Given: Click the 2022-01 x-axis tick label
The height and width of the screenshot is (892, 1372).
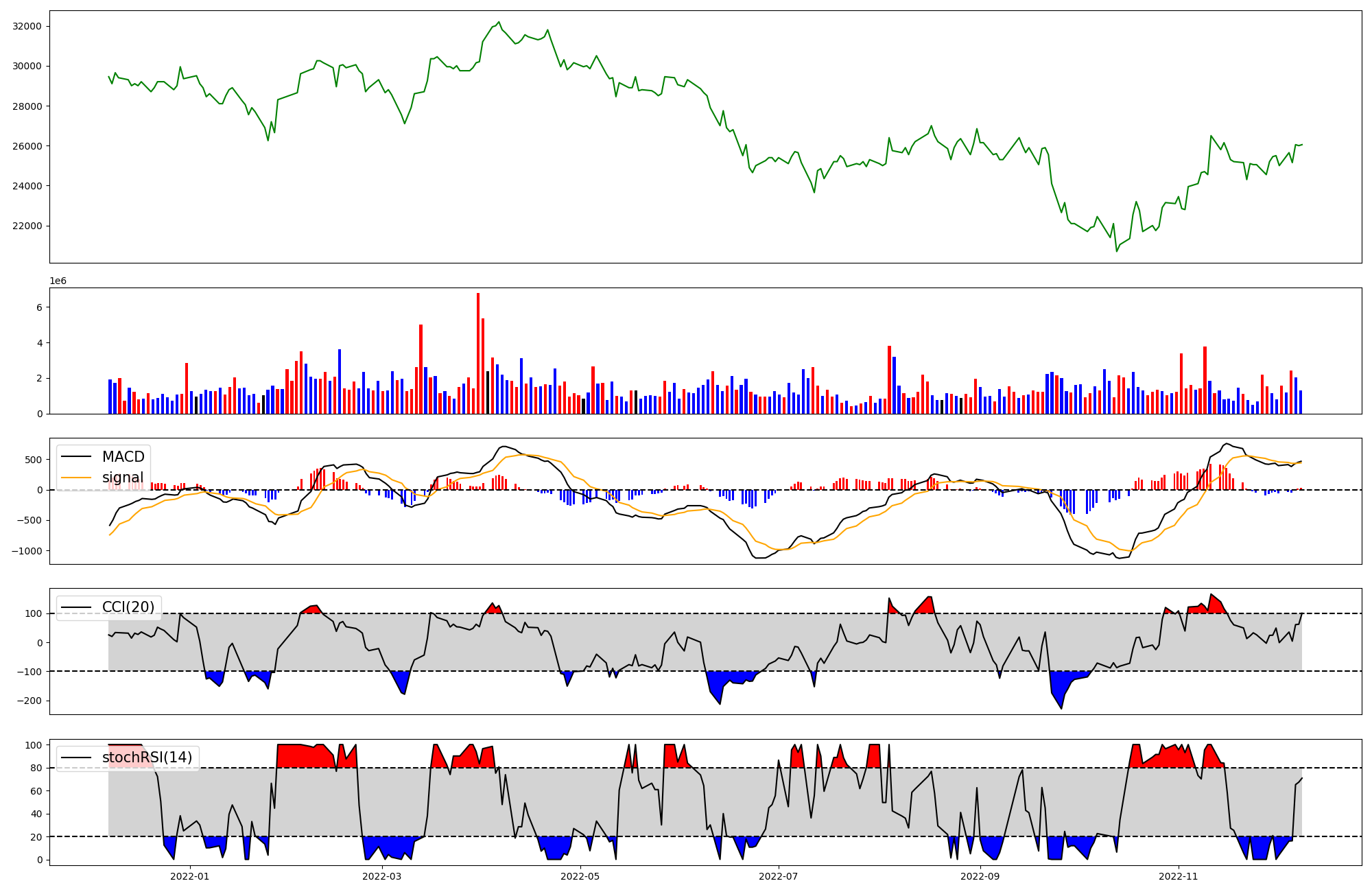Looking at the screenshot, I should coord(189,876).
